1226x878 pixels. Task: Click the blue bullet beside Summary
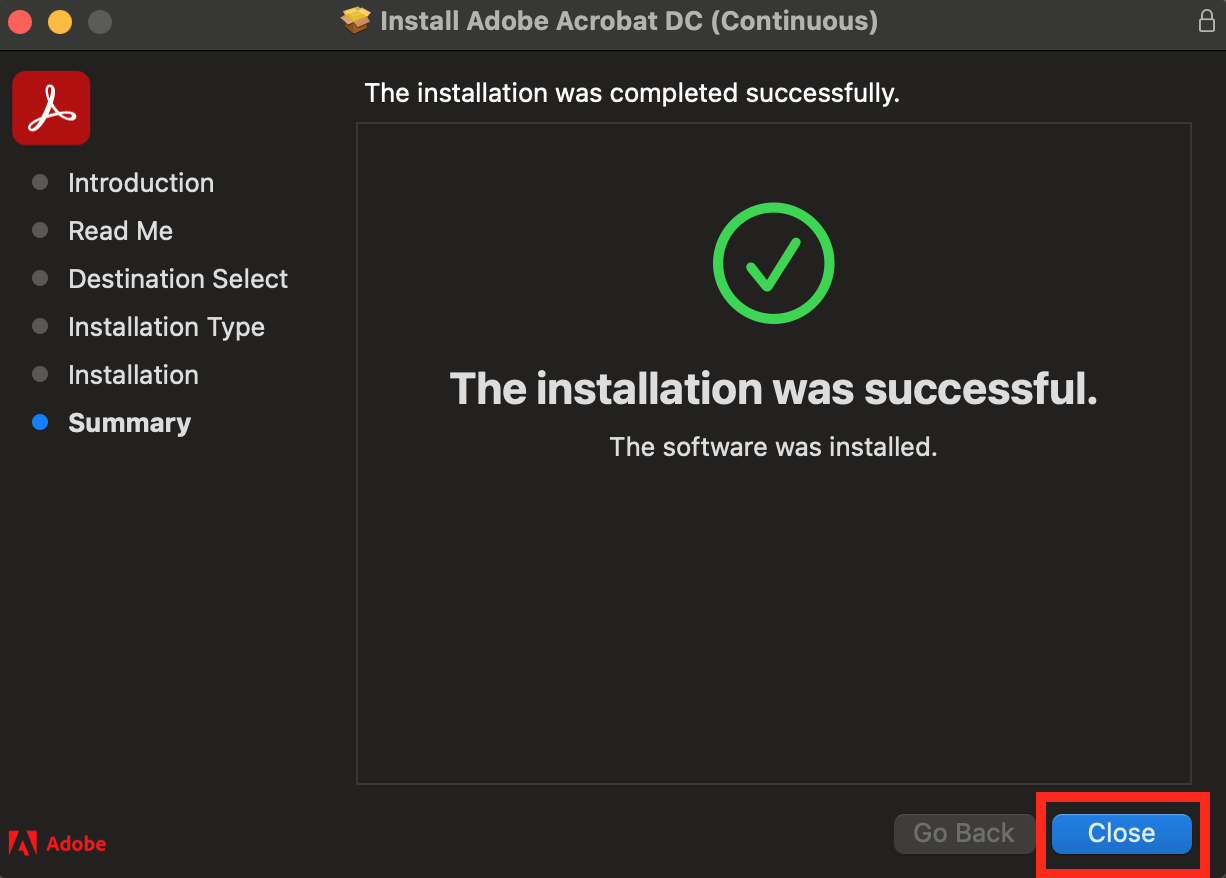(x=40, y=422)
